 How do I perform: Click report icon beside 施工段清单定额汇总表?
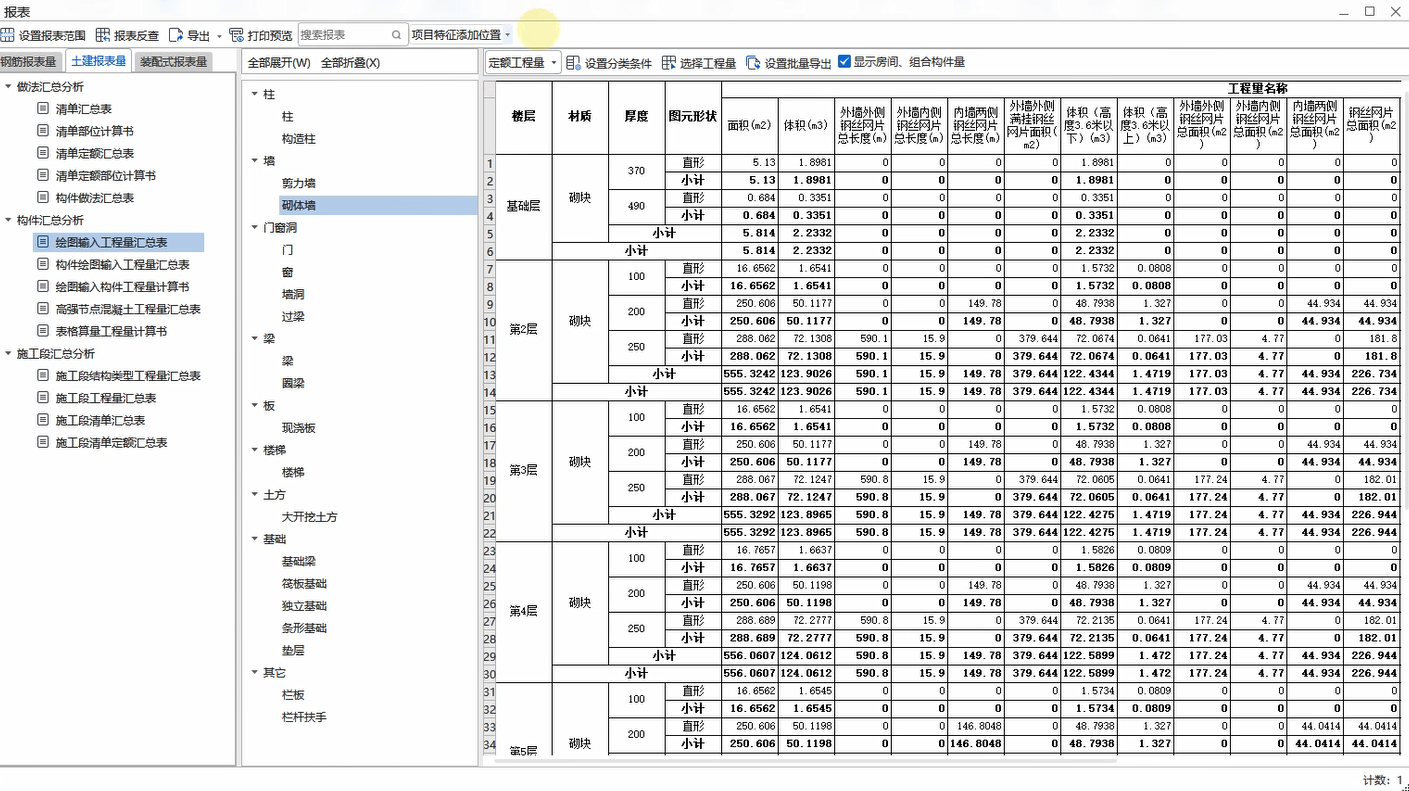(43, 442)
